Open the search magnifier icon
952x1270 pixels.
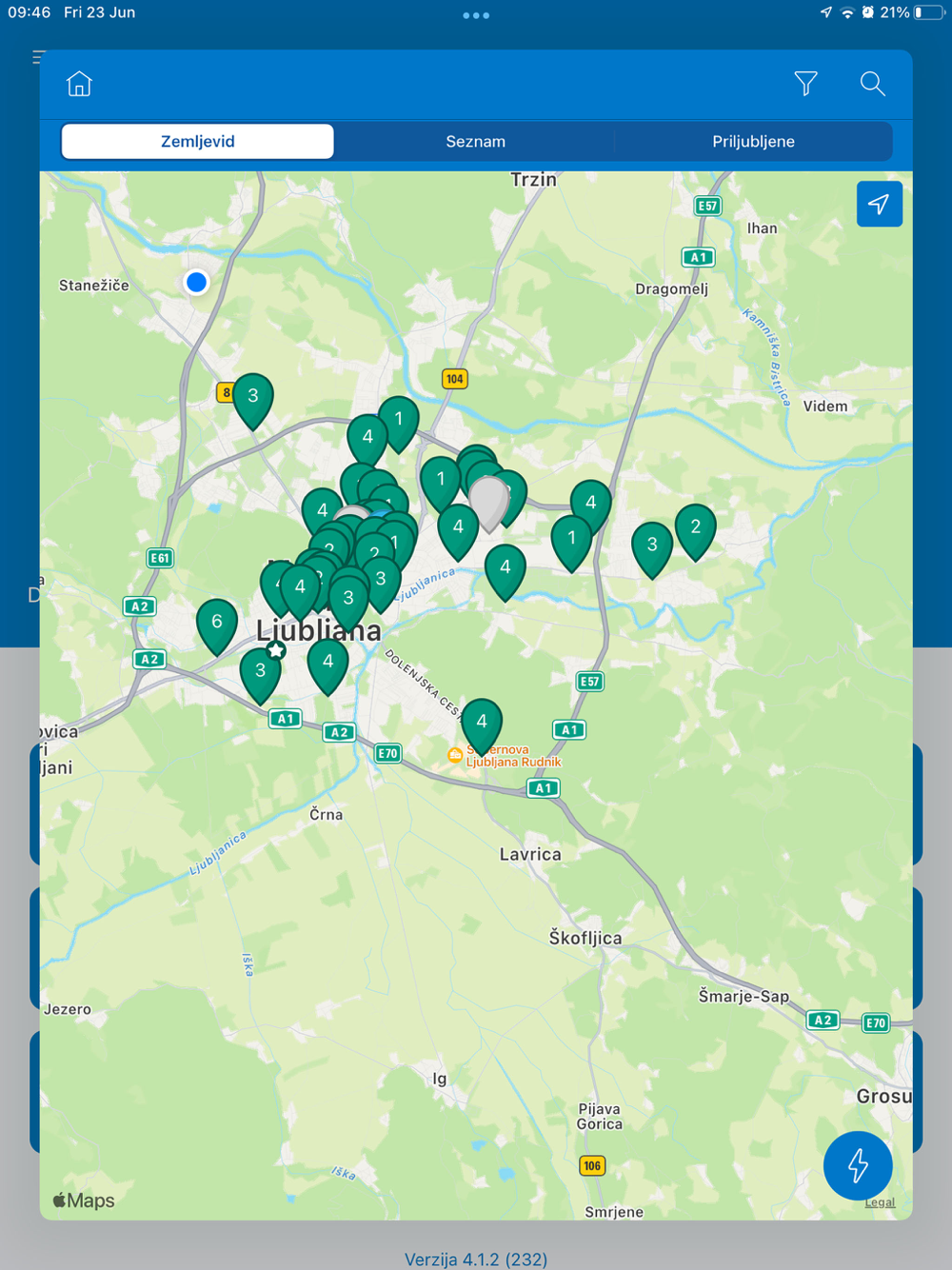click(x=872, y=84)
